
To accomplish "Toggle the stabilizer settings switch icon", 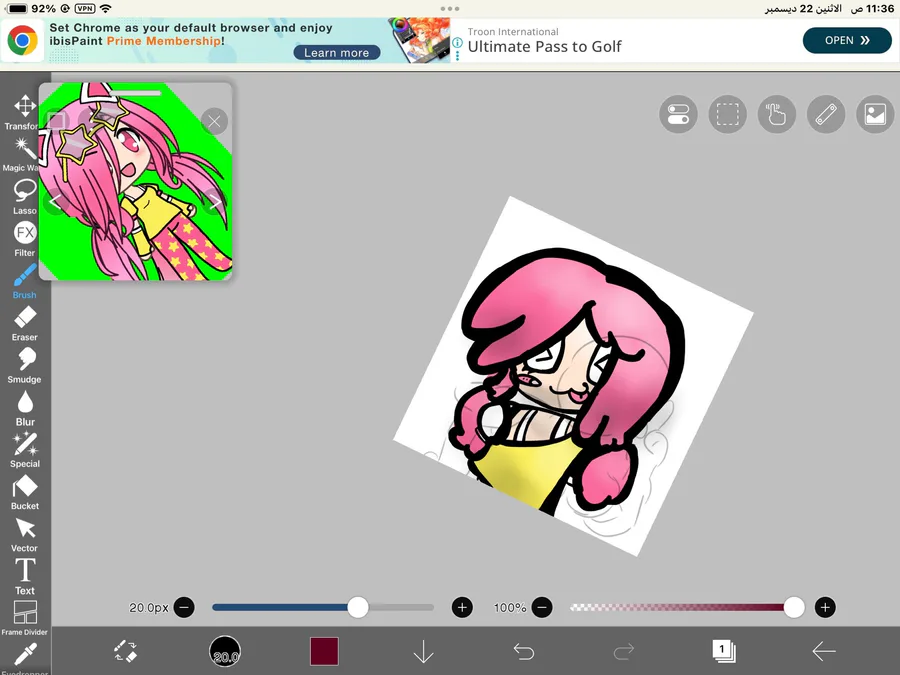I will 678,114.
